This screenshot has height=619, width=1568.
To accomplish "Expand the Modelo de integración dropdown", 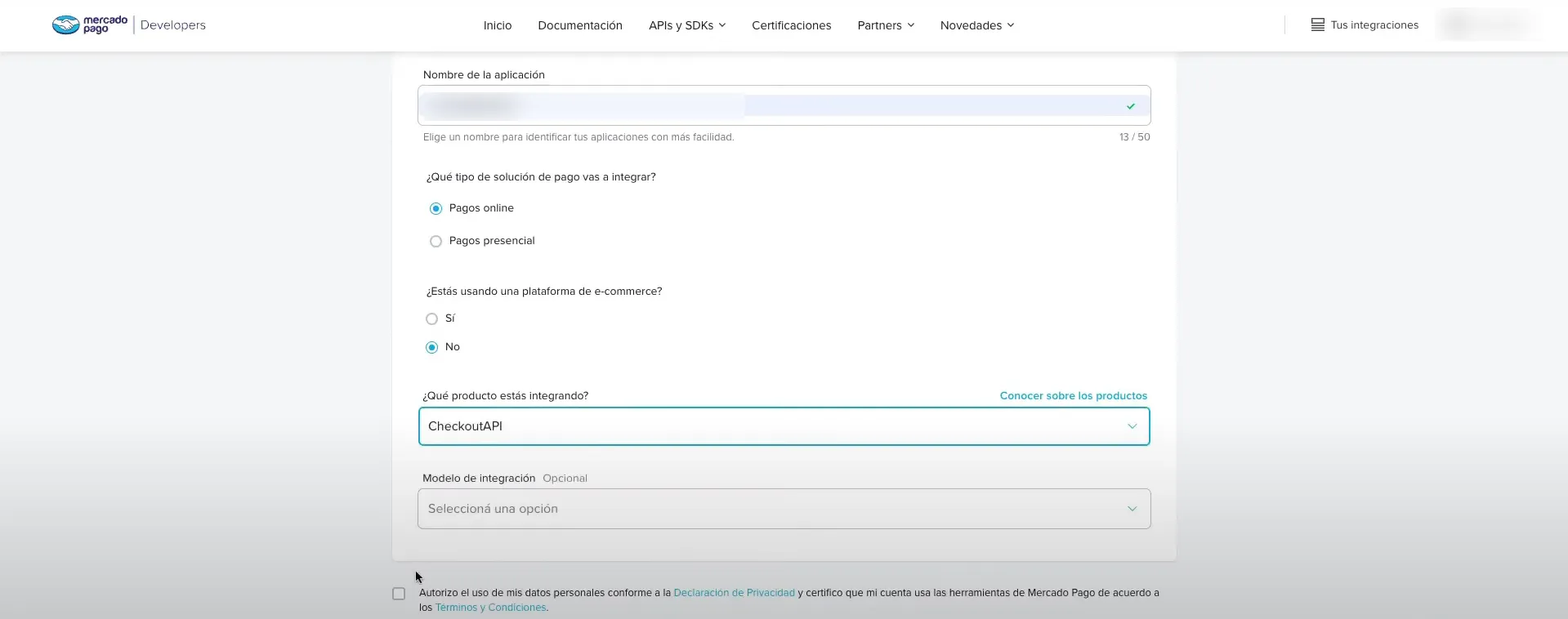I will (784, 509).
